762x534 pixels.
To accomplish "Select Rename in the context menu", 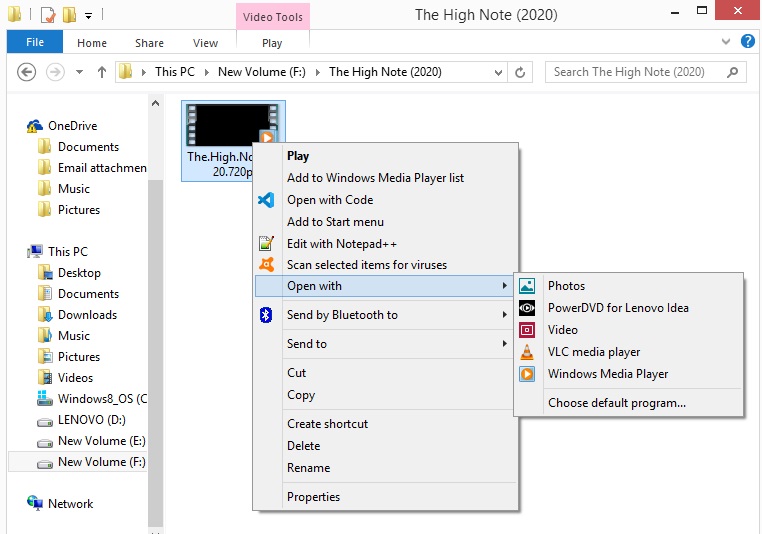I will [x=385, y=467].
